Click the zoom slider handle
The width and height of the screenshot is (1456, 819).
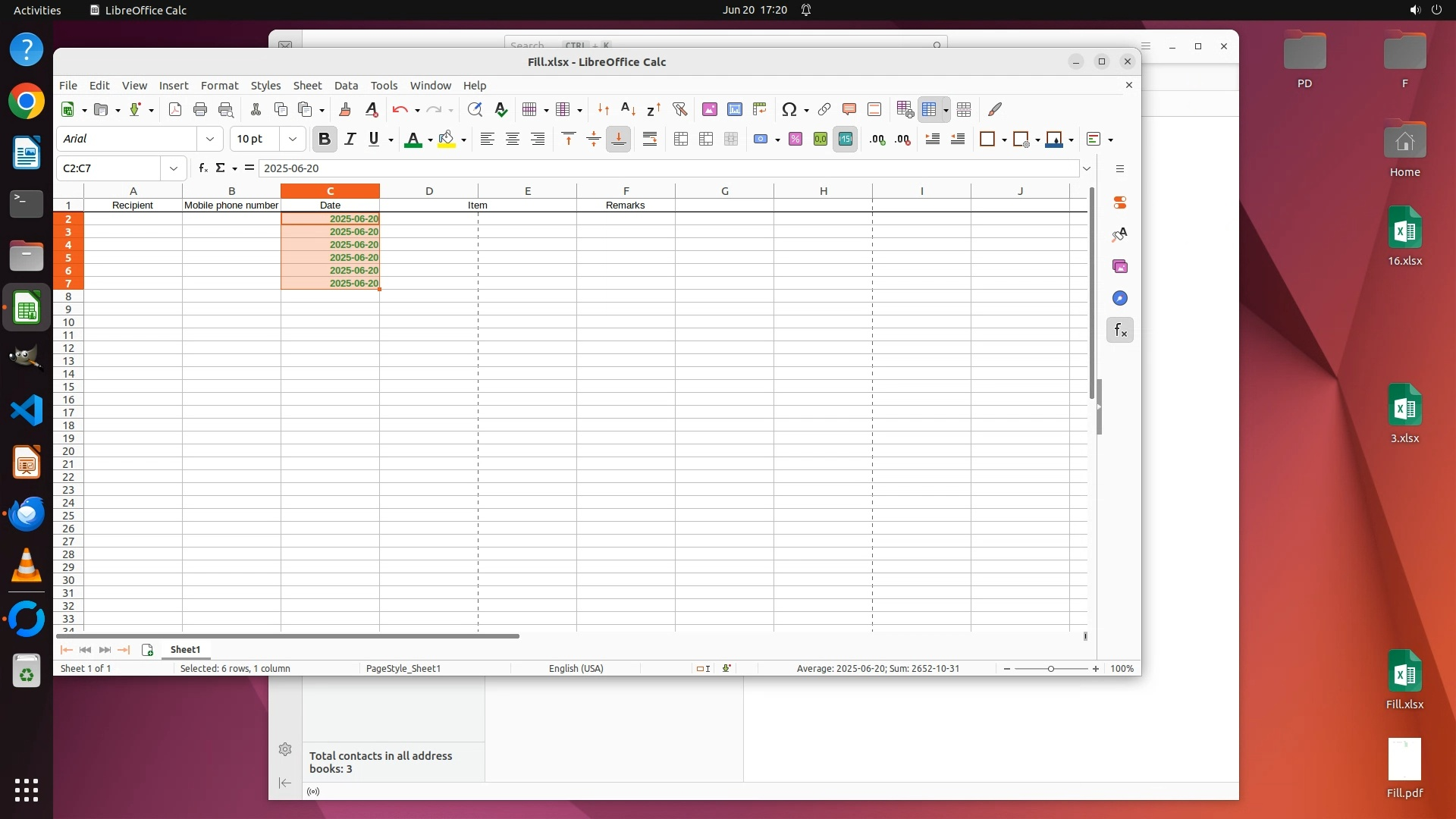click(x=1051, y=669)
